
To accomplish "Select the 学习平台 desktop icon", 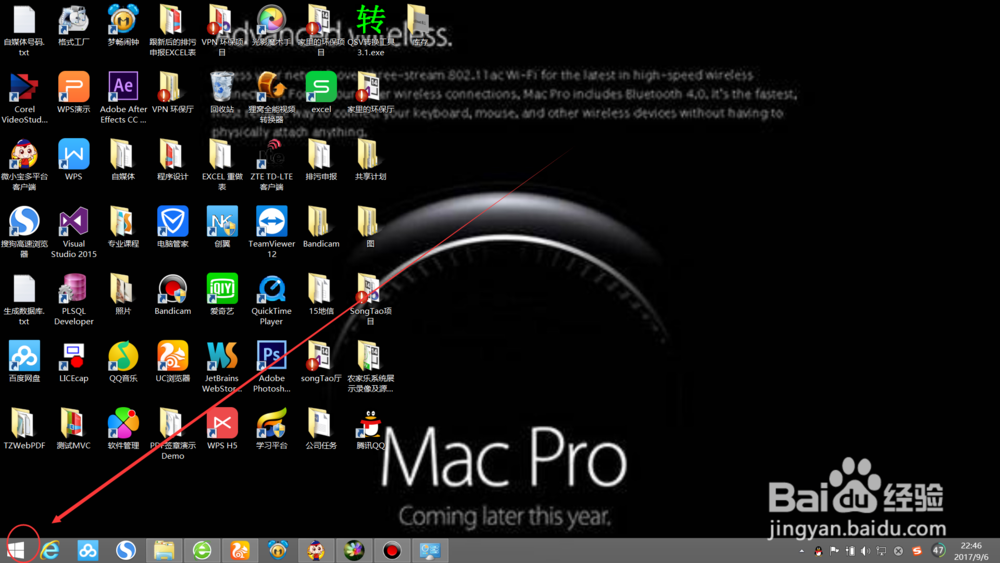I will (271, 429).
